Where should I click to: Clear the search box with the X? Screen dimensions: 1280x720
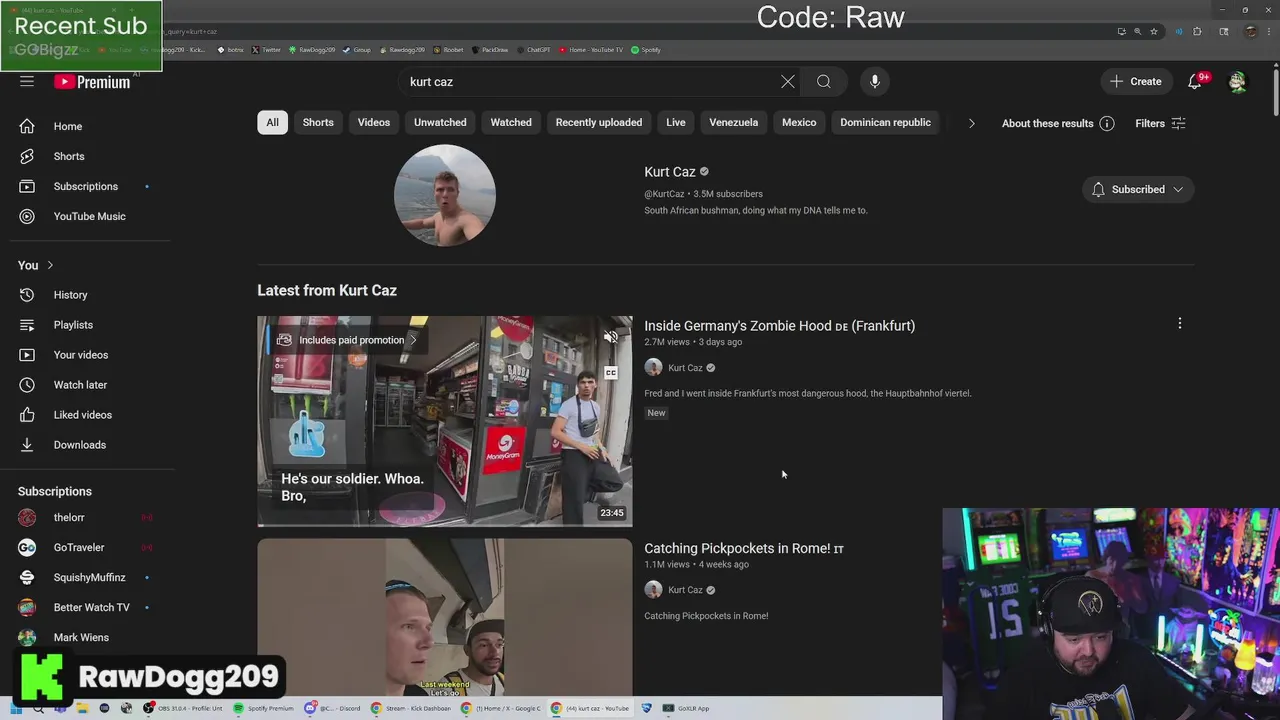point(788,82)
